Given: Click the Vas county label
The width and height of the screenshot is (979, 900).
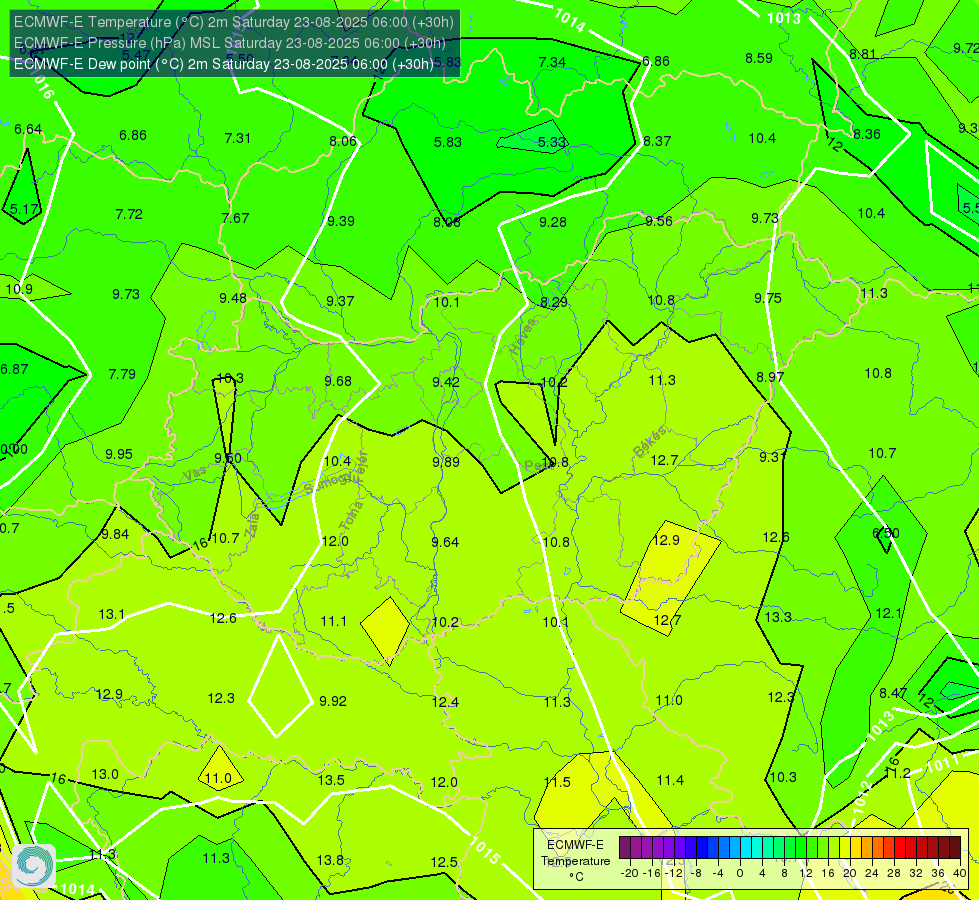Looking at the screenshot, I should 195,475.
